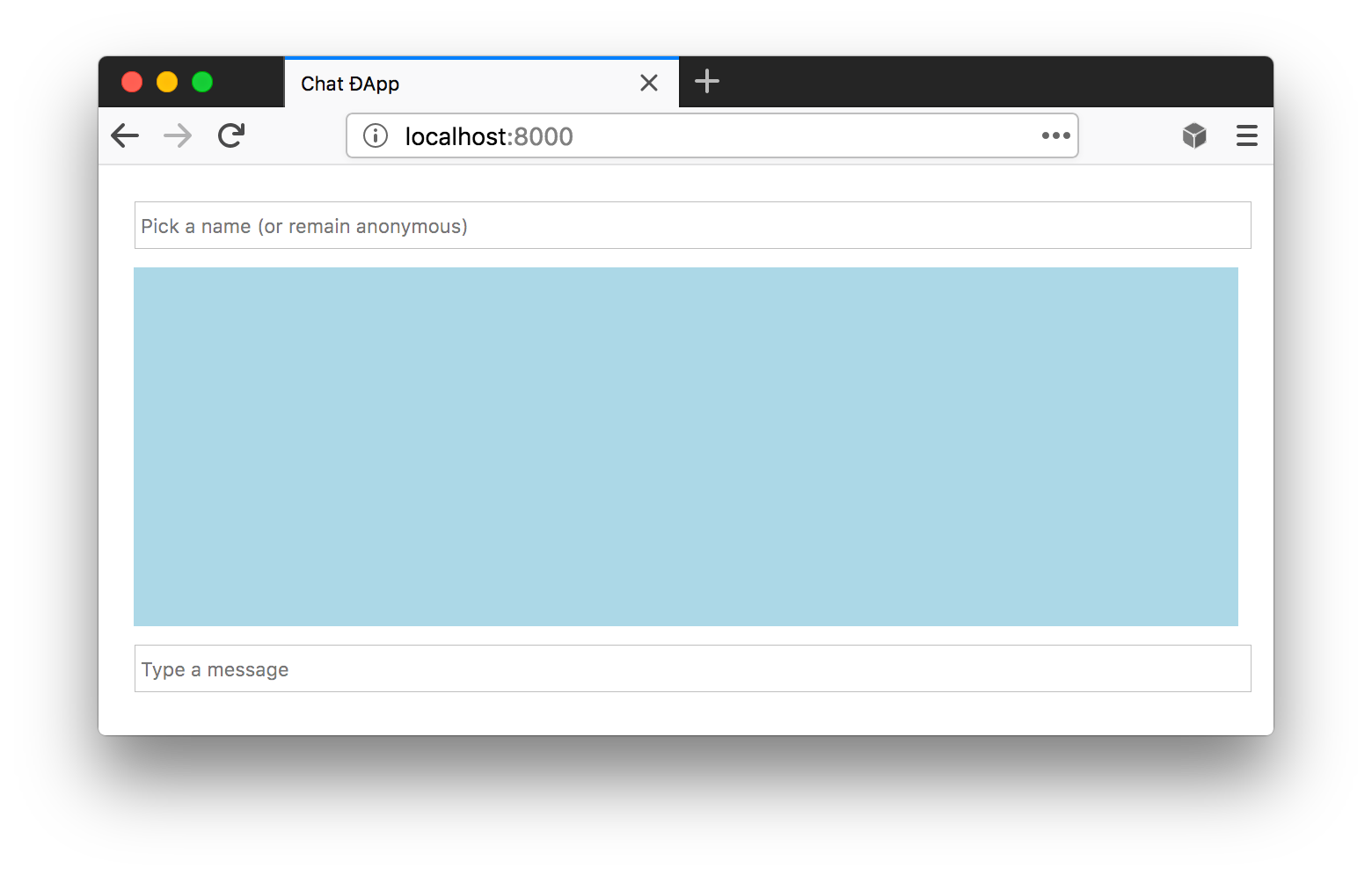Open page actions three-dot menu

pyautogui.click(x=1055, y=135)
